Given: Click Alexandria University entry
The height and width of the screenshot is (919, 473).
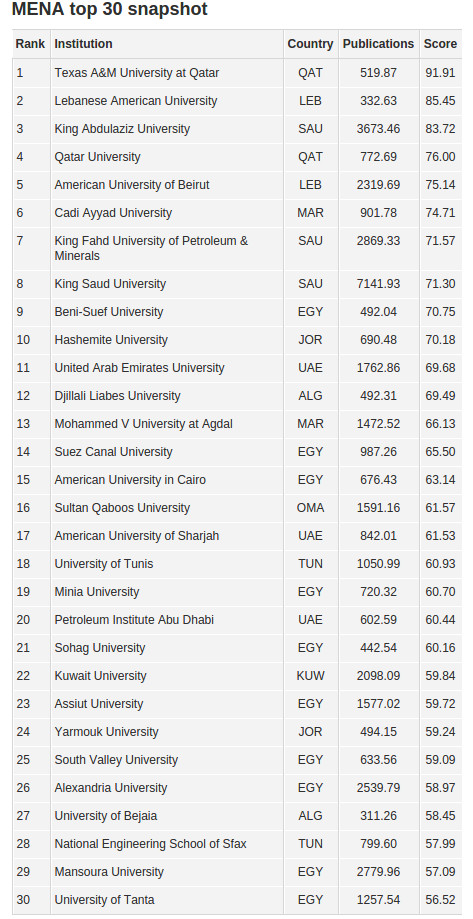Looking at the screenshot, I should click(111, 788).
